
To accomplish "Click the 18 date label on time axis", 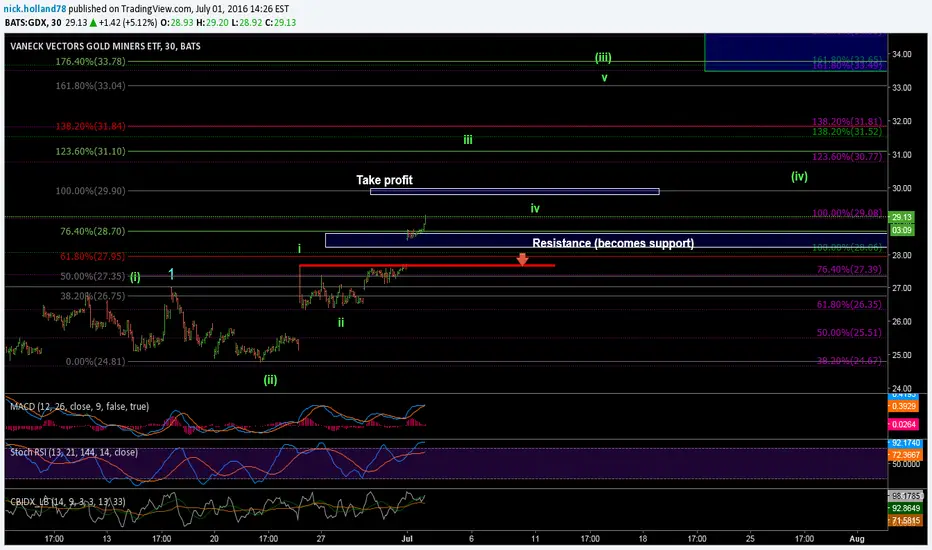I will [643, 539].
